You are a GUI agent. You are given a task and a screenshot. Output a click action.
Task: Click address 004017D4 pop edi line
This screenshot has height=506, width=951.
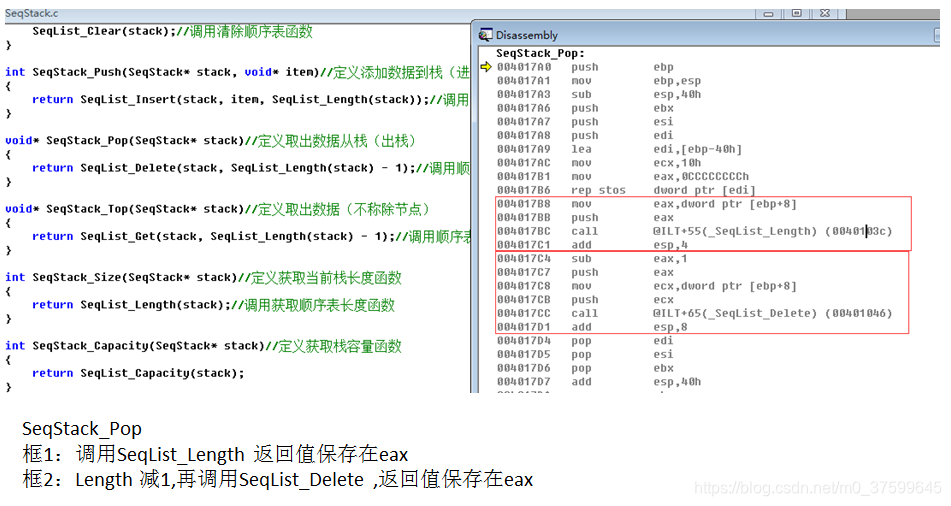[x=585, y=341]
